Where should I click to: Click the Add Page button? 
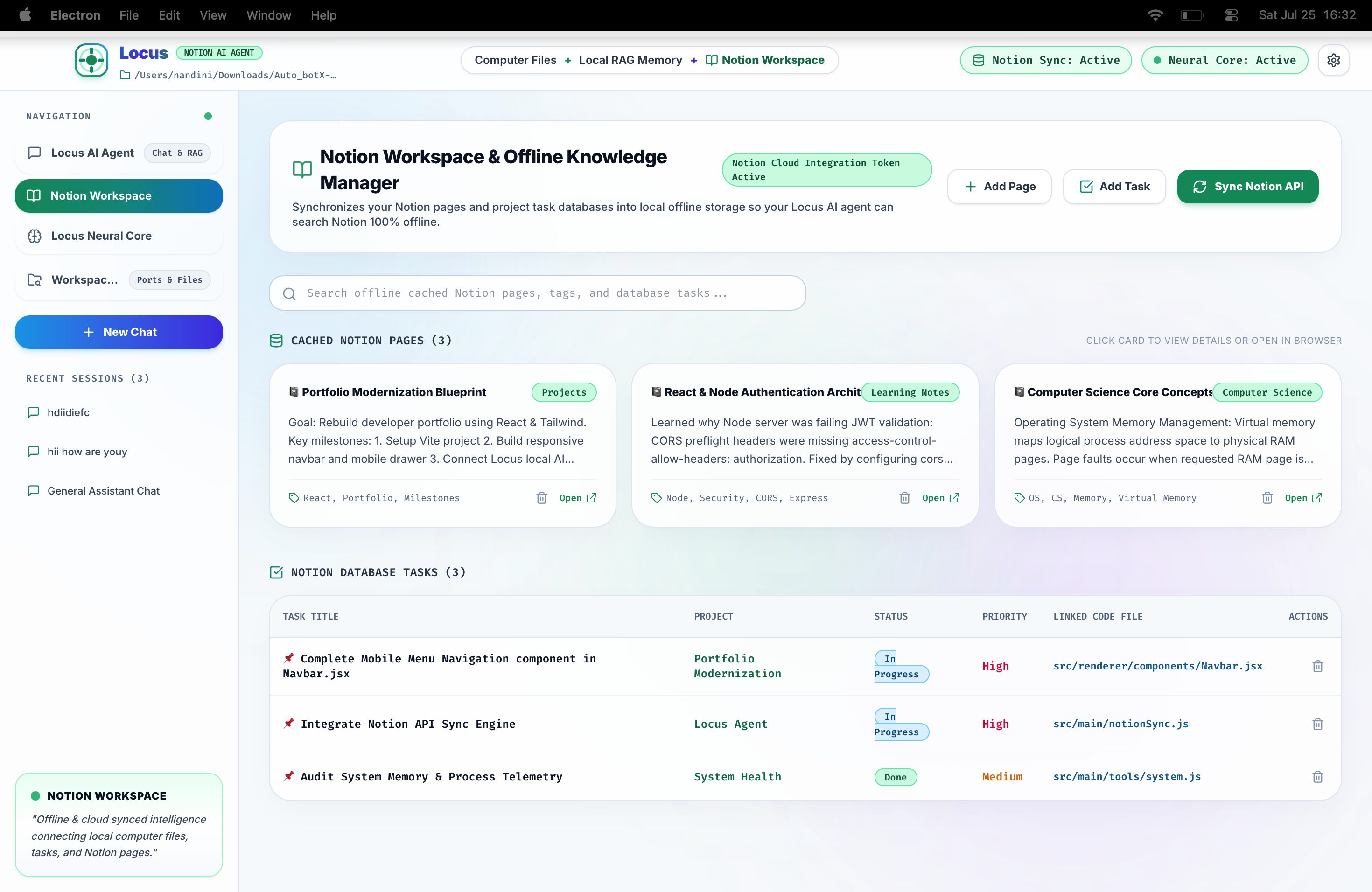pyautogui.click(x=1000, y=186)
